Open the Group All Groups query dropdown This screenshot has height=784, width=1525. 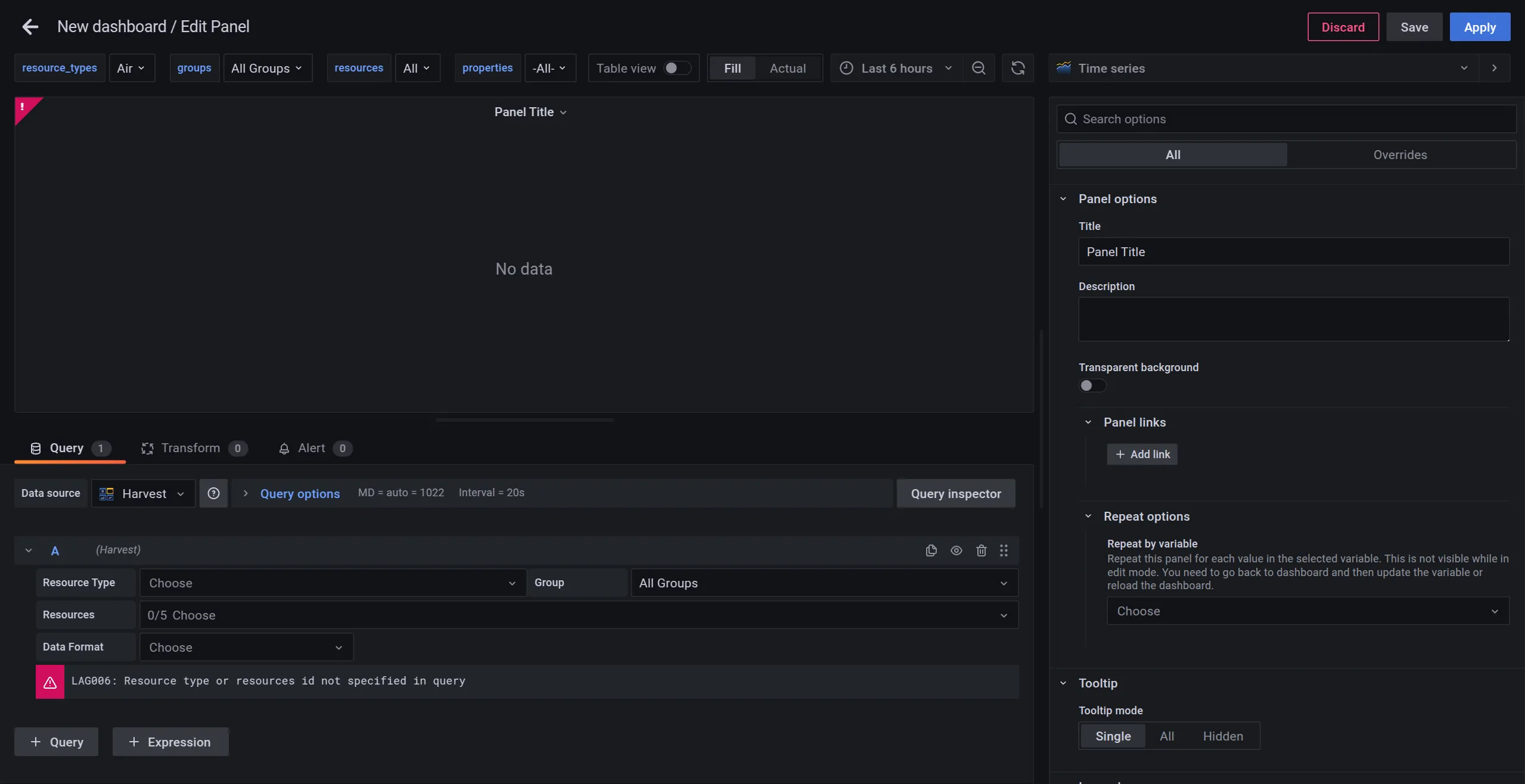pos(824,583)
